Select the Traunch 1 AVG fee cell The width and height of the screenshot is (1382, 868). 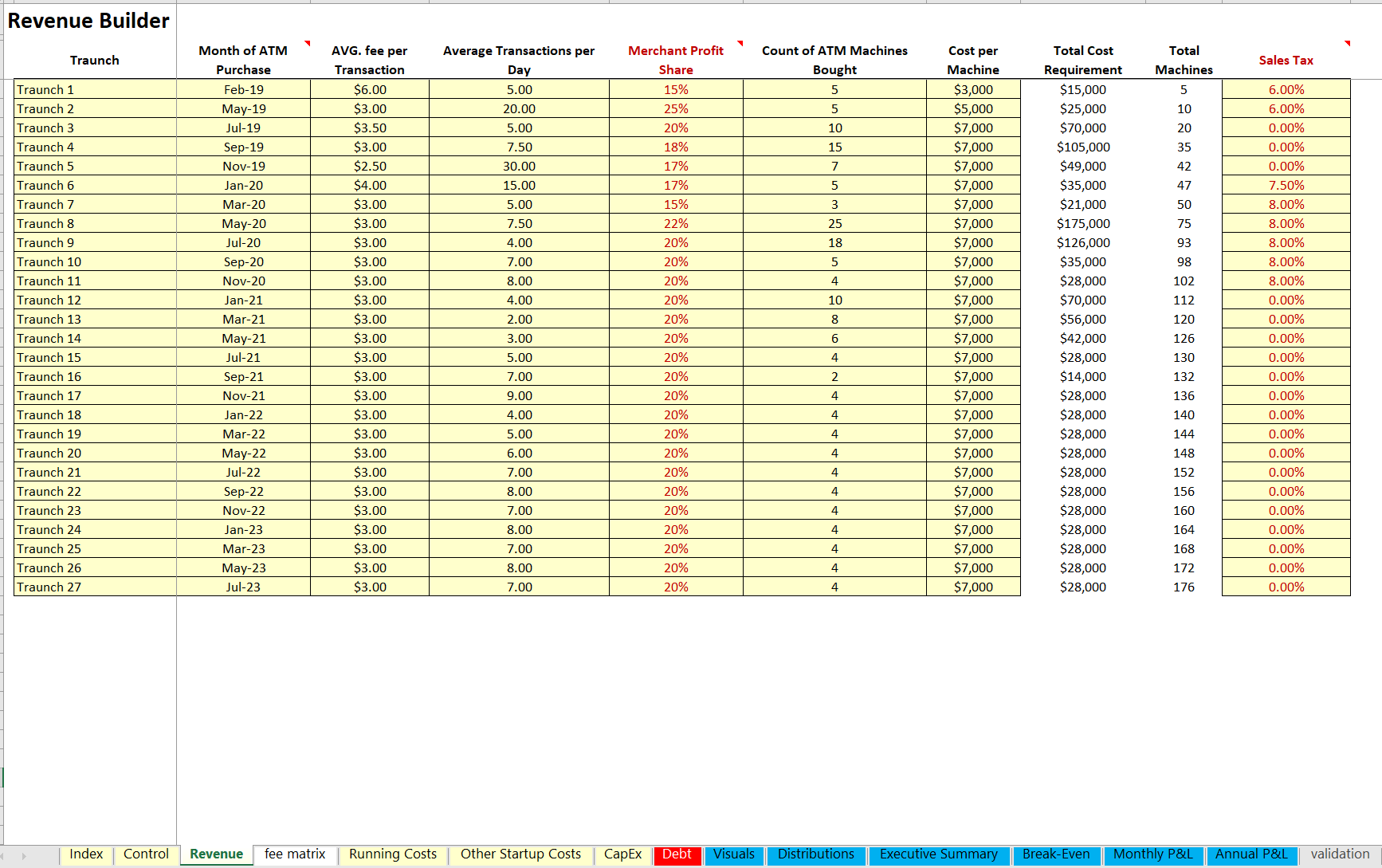click(x=370, y=90)
